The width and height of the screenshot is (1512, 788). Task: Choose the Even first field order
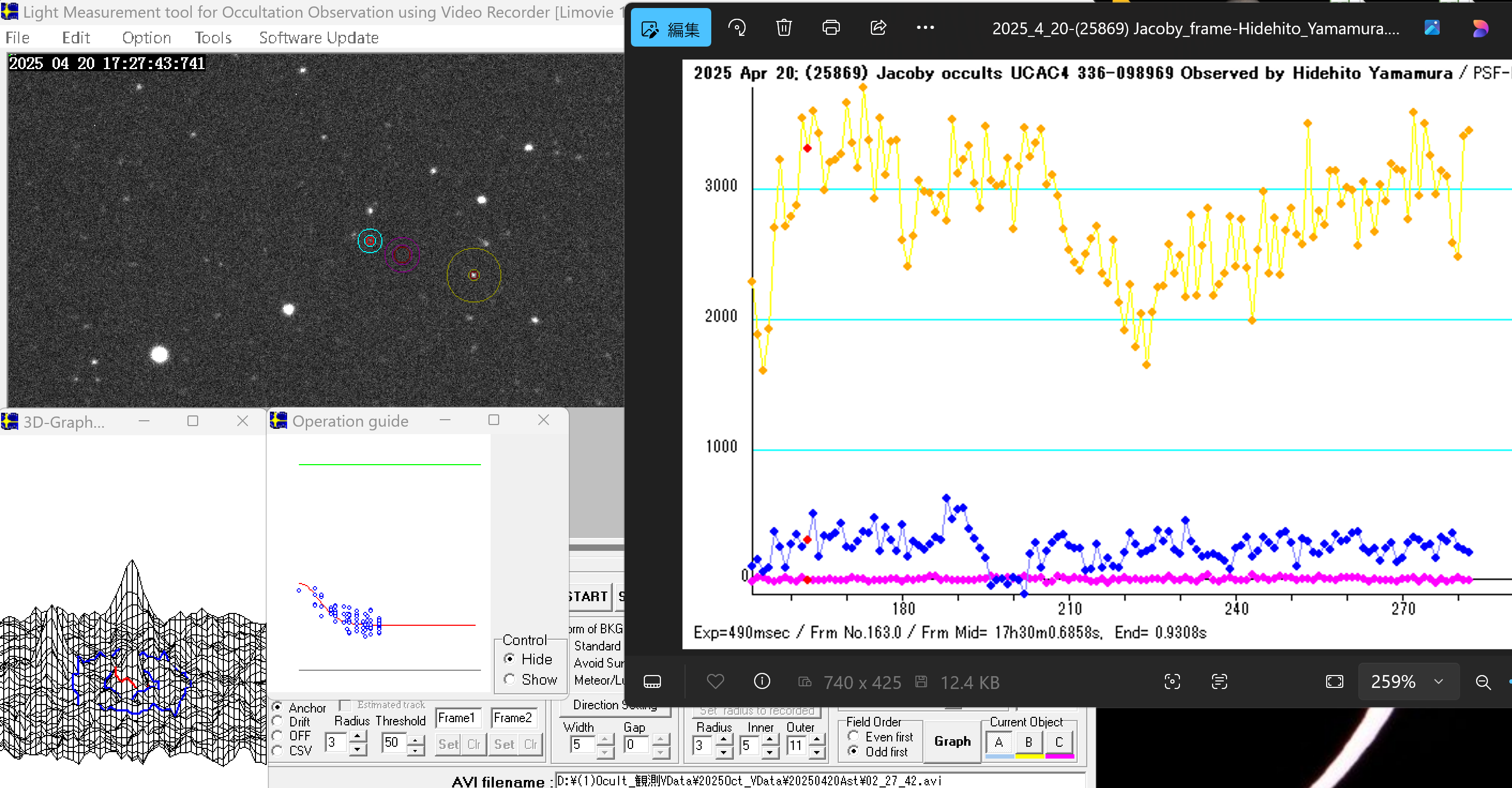(854, 737)
